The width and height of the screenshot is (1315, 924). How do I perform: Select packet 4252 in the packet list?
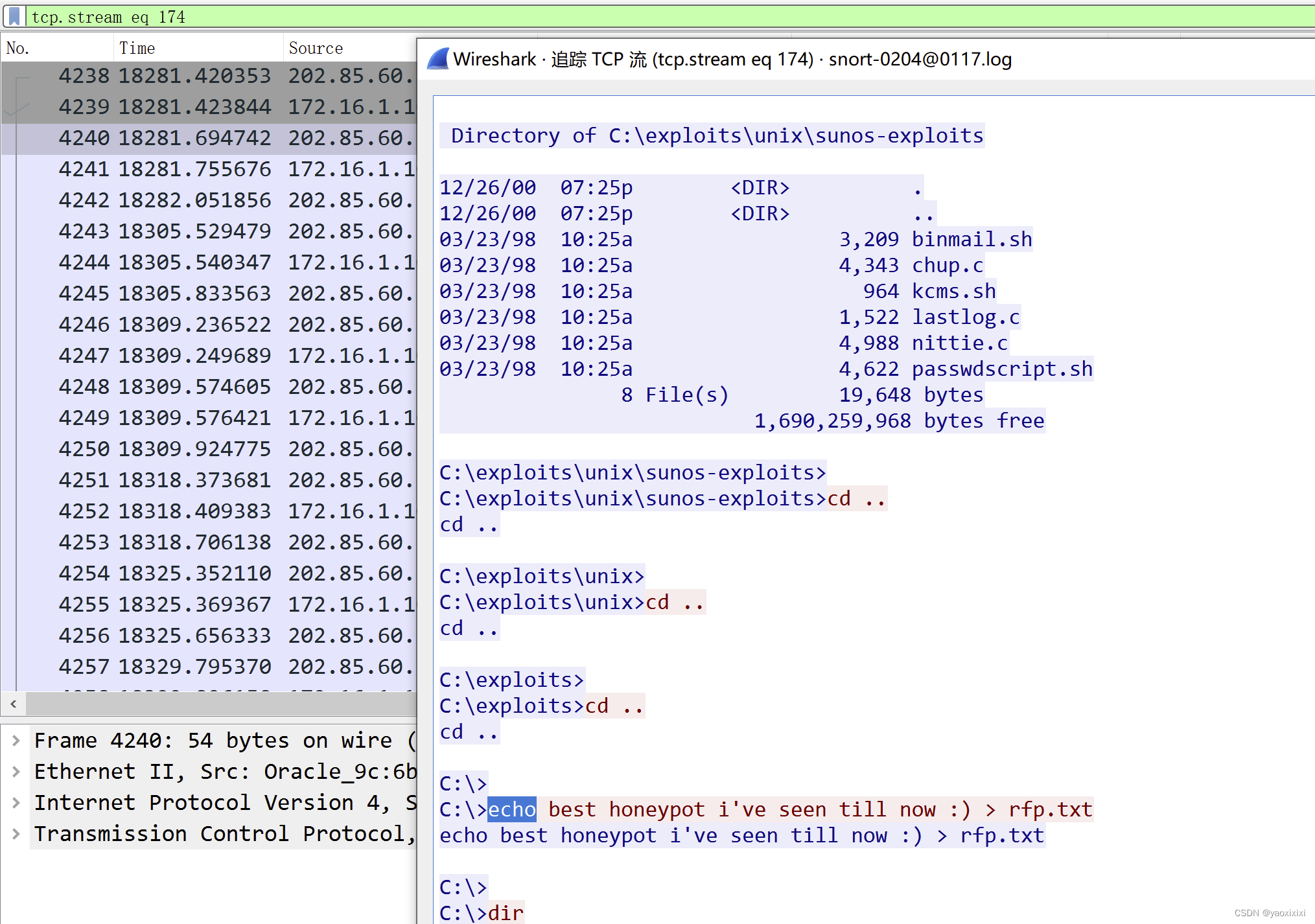[209, 511]
